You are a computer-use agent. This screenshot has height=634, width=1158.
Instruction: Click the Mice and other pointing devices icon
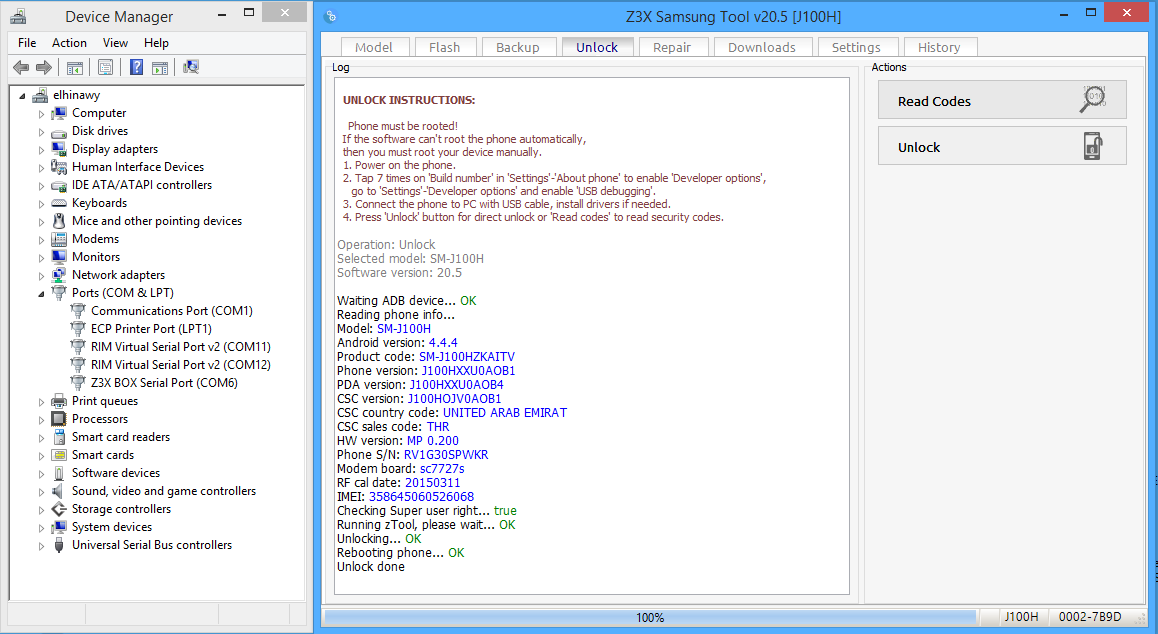[59, 221]
